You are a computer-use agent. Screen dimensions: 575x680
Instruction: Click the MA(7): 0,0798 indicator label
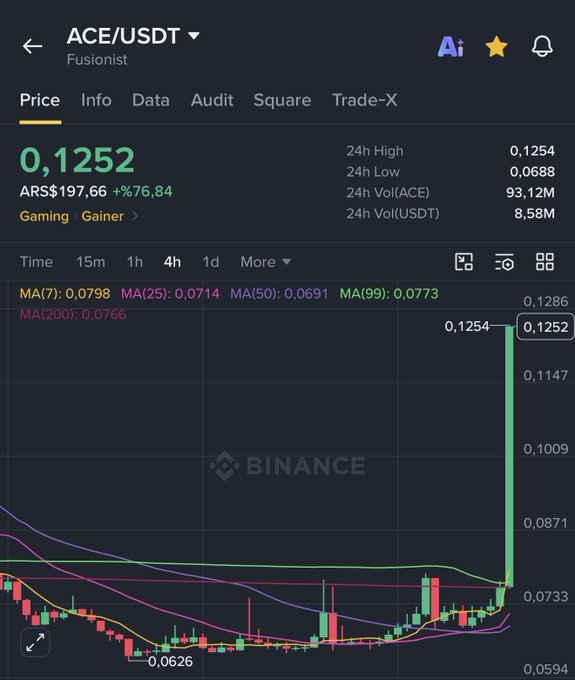65,294
